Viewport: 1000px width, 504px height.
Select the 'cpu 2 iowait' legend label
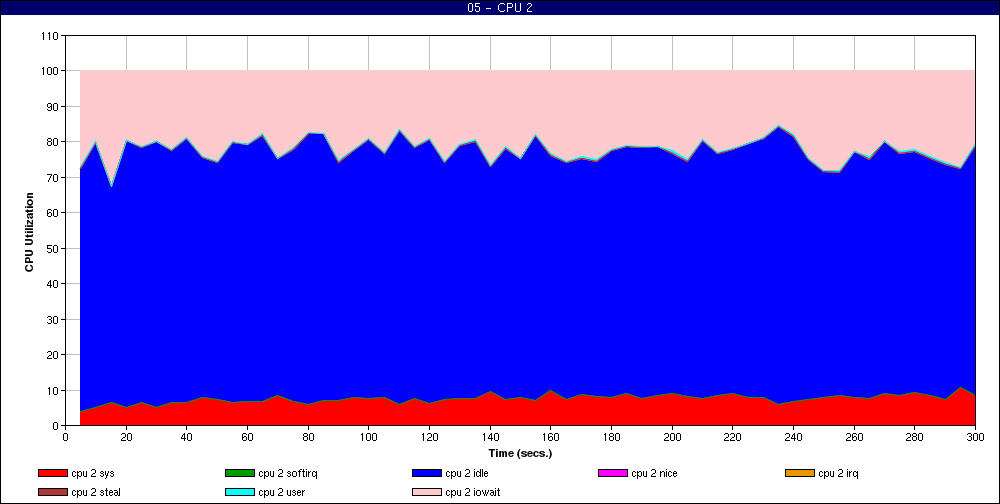pos(473,492)
